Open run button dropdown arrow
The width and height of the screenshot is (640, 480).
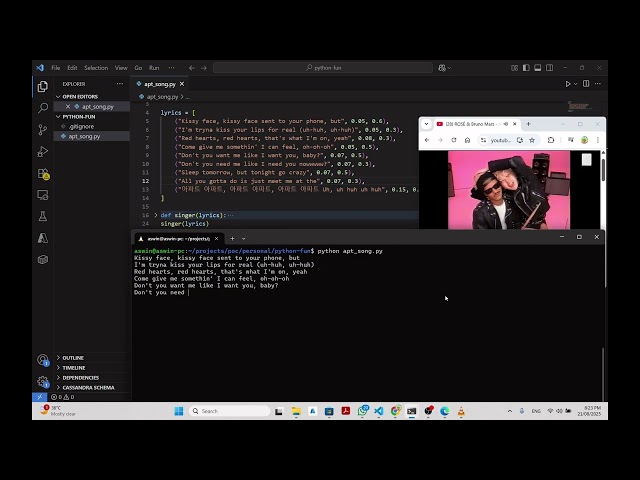tap(576, 84)
